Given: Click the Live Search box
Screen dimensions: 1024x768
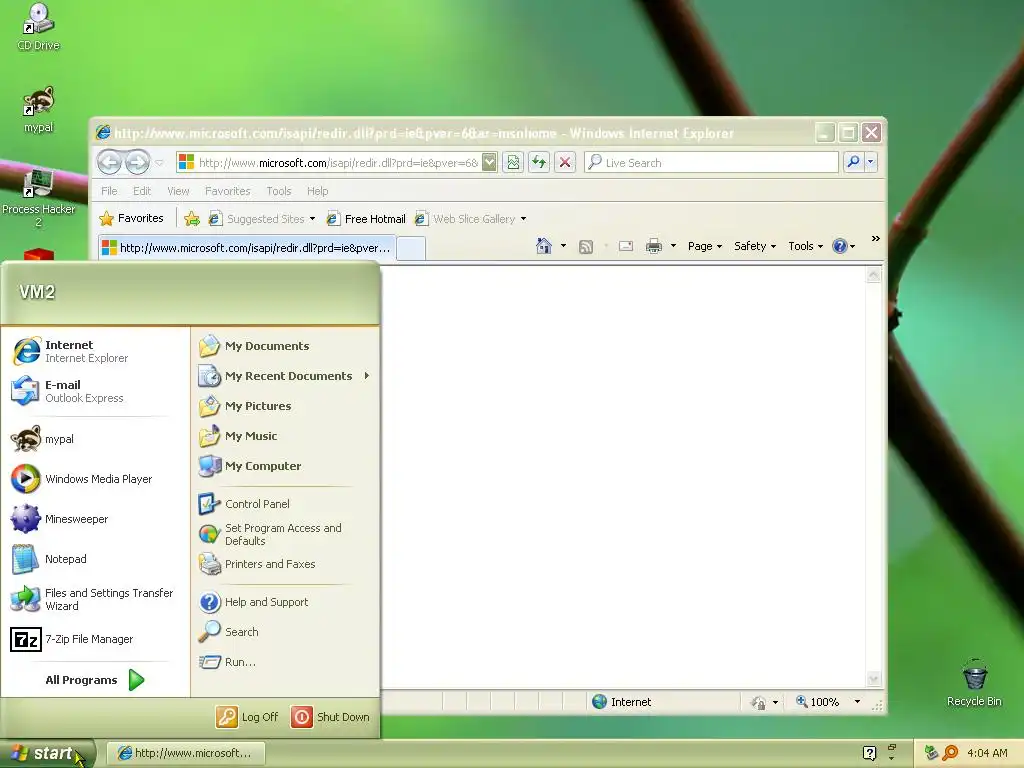Looking at the screenshot, I should pos(711,163).
